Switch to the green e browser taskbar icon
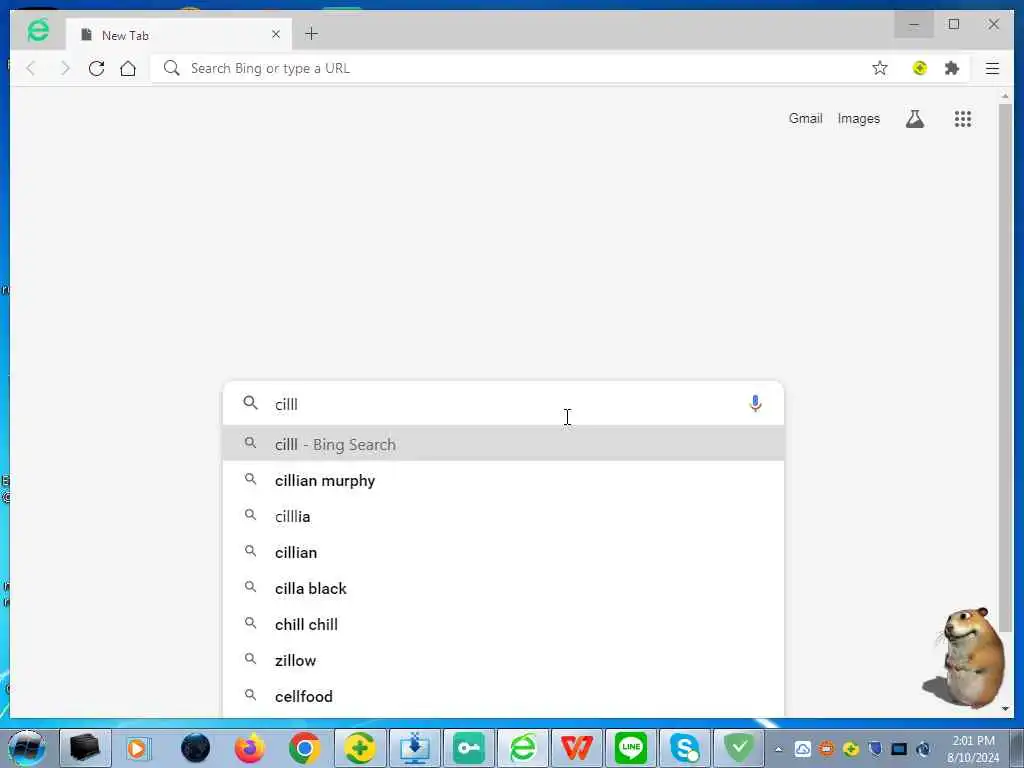This screenshot has width=1024, height=768. (x=523, y=748)
